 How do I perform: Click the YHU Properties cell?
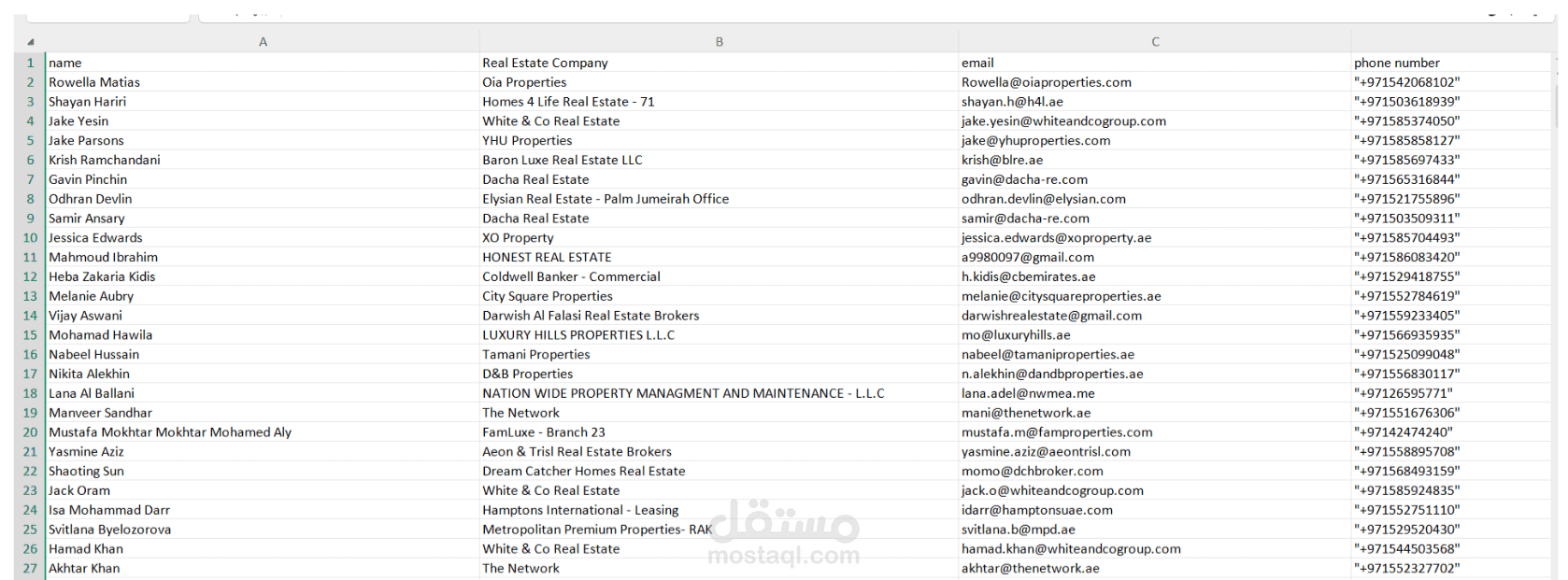tap(719, 140)
